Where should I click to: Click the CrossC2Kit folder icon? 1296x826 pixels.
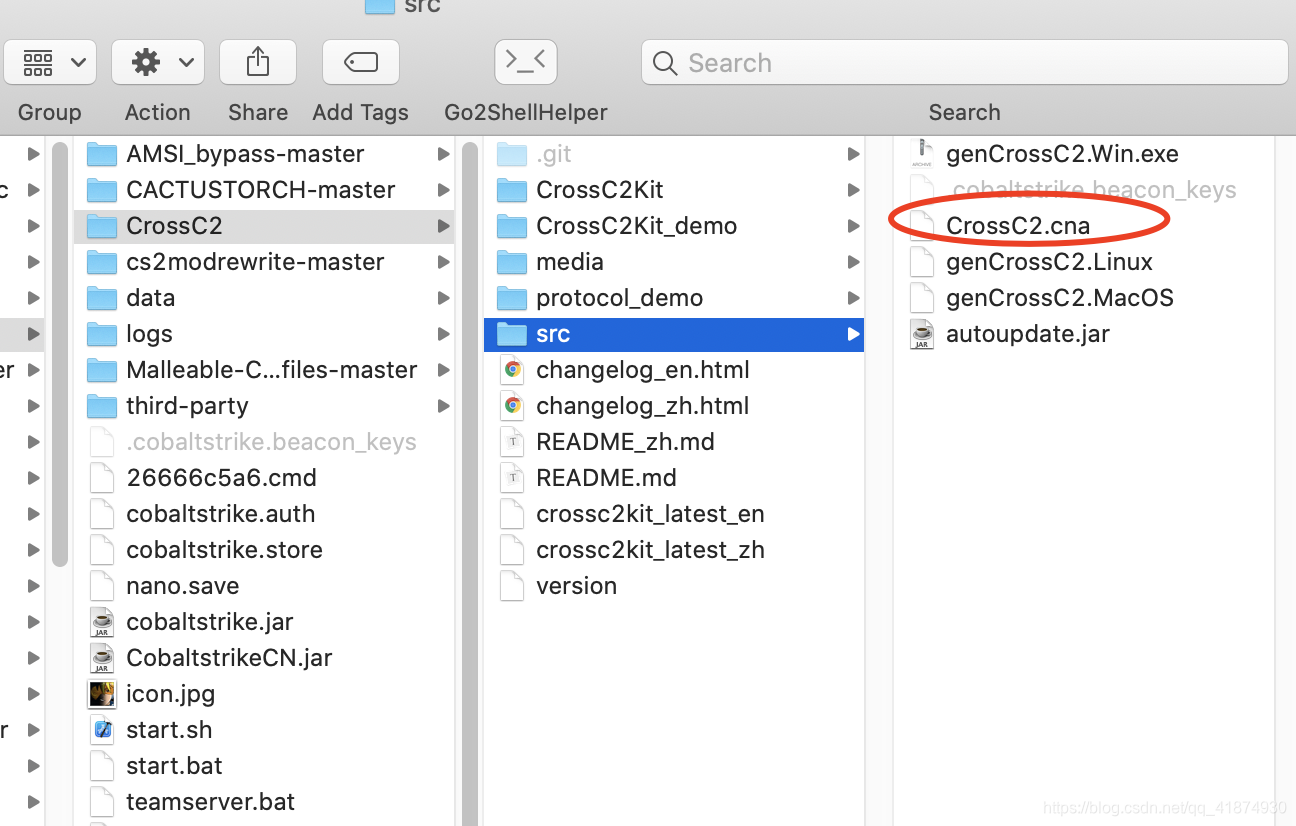pyautogui.click(x=512, y=190)
